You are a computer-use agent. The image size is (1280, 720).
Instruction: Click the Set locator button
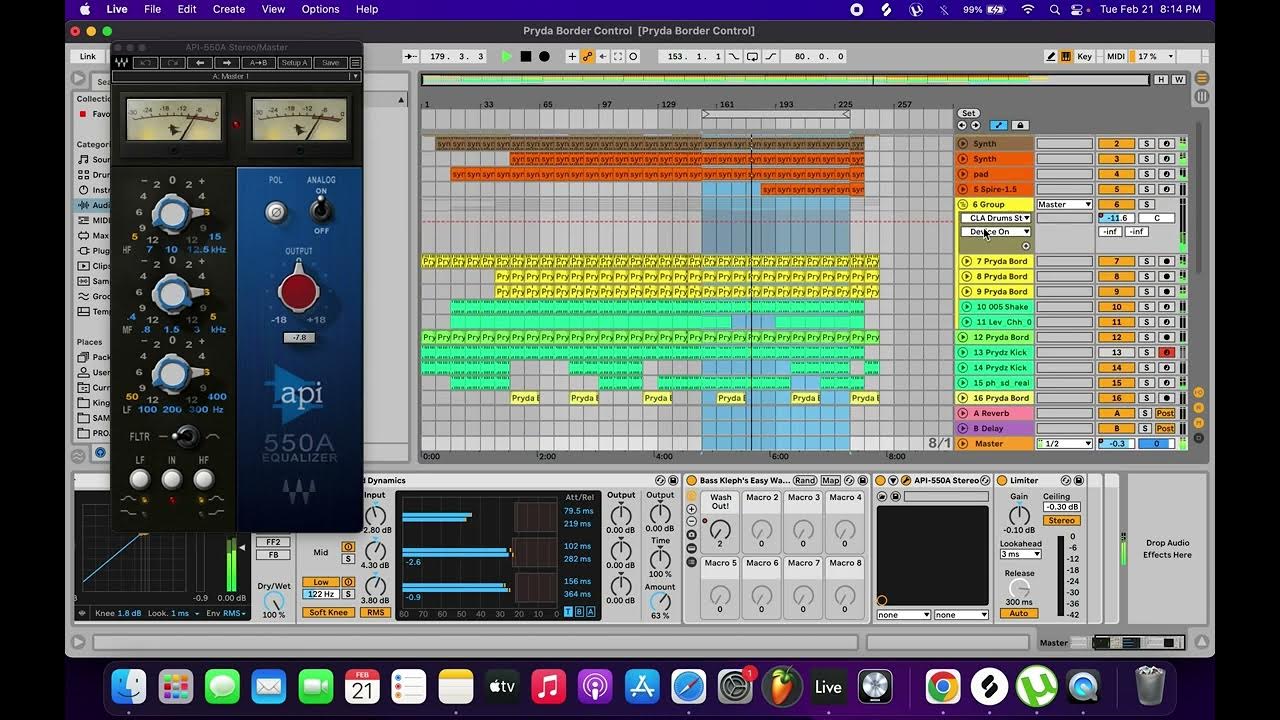click(x=968, y=113)
